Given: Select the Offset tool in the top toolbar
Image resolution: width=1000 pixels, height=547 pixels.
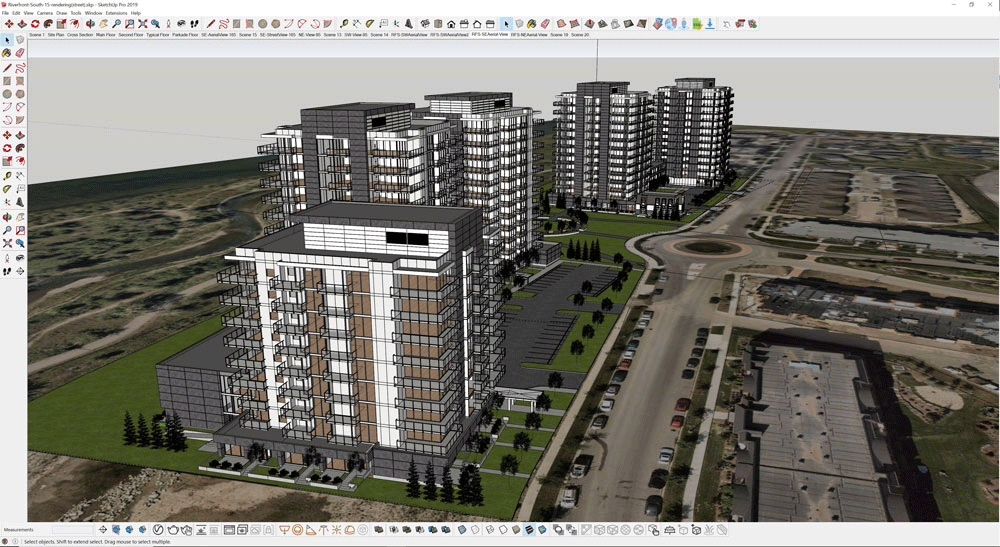Looking at the screenshot, I should (x=75, y=24).
